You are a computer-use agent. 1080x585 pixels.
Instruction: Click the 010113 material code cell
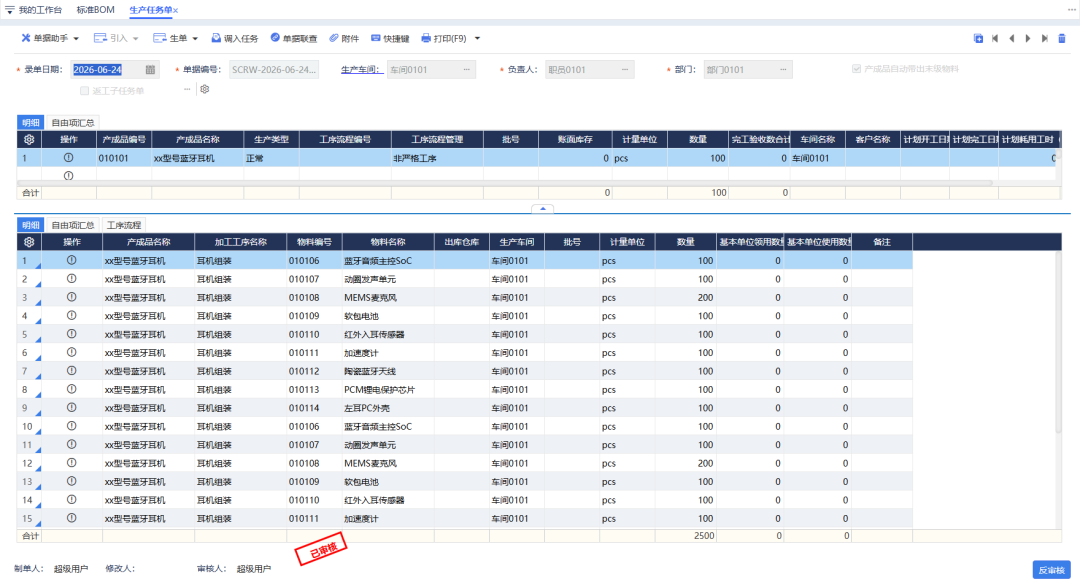[314, 389]
